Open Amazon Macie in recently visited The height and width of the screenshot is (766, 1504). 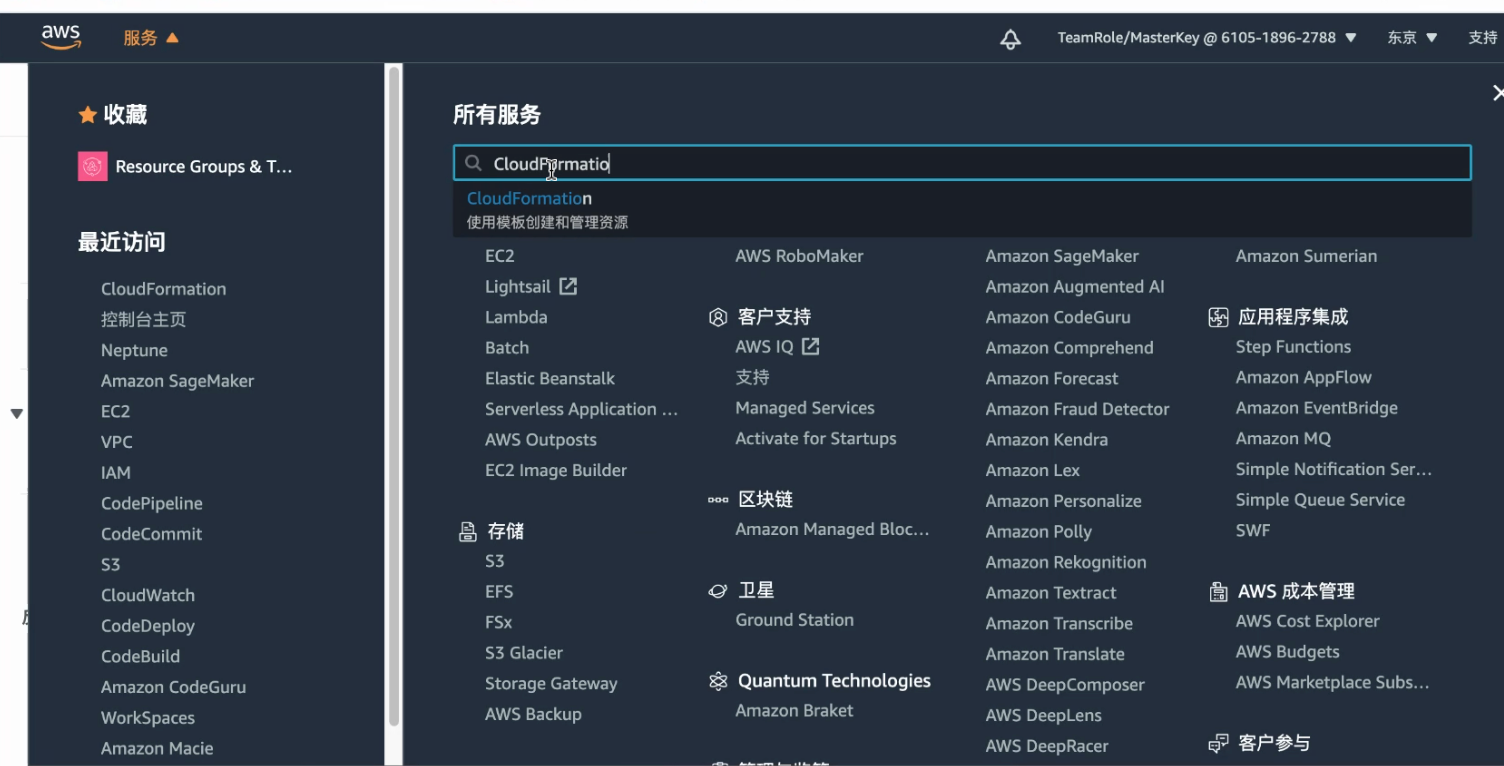coord(157,748)
